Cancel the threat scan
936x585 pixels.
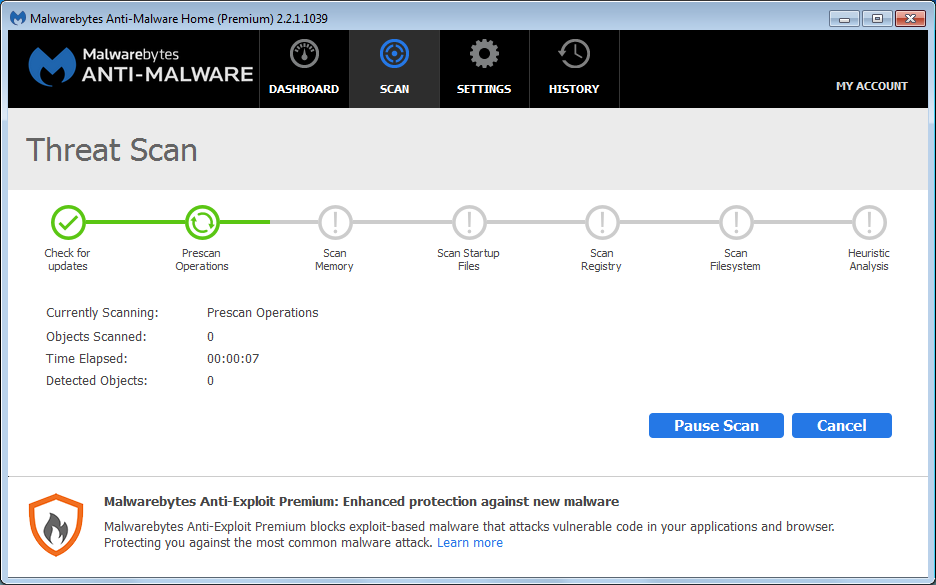point(842,426)
